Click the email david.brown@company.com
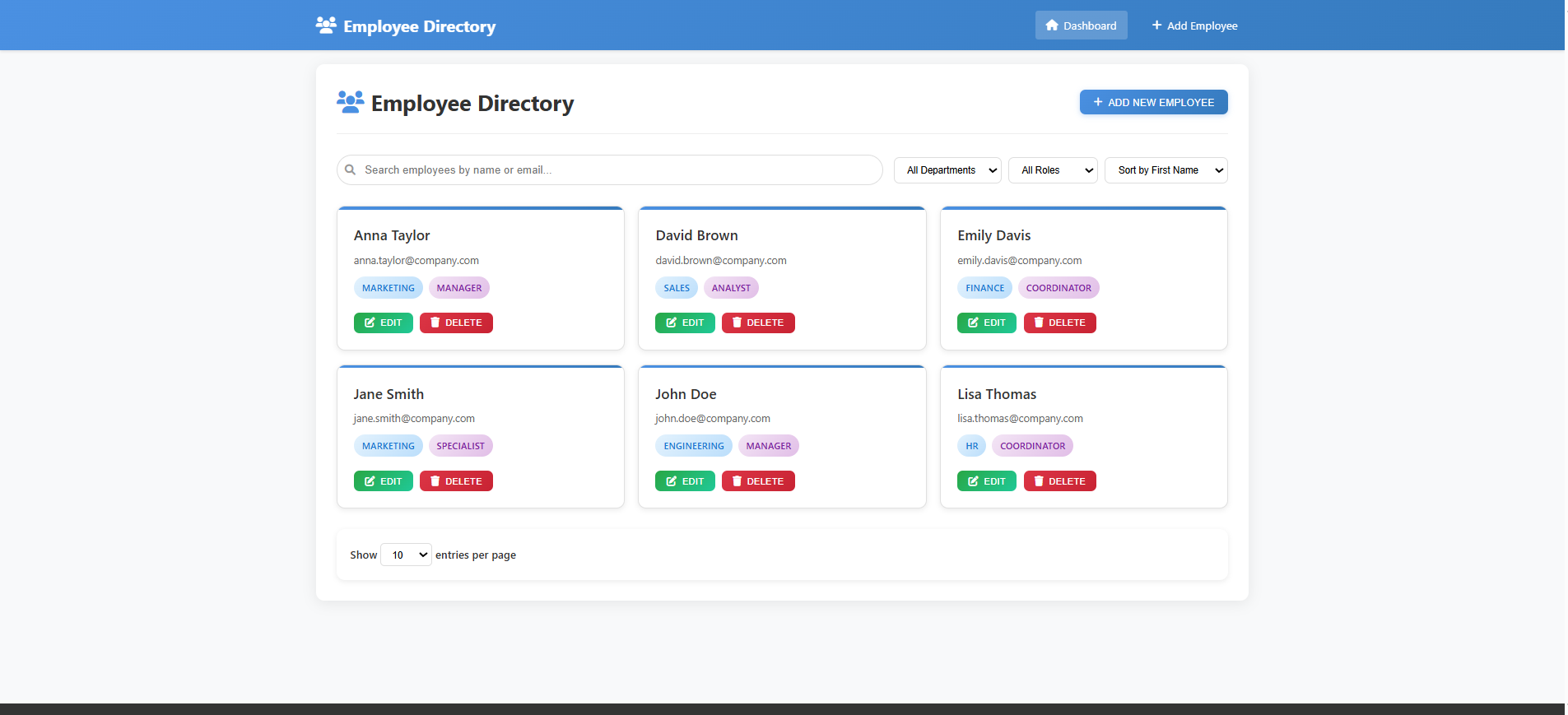 (x=721, y=261)
